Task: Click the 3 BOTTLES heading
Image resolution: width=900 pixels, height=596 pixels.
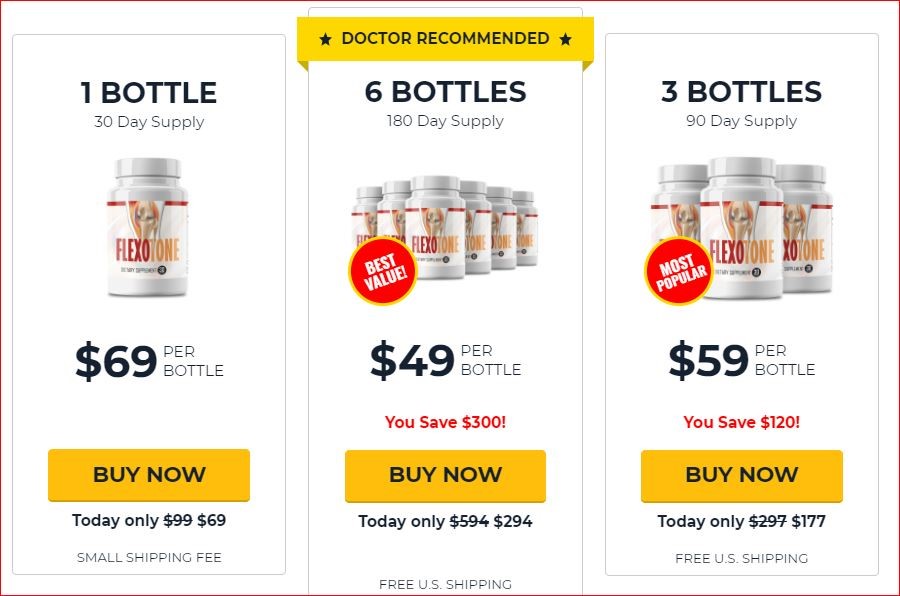Action: pyautogui.click(x=742, y=92)
